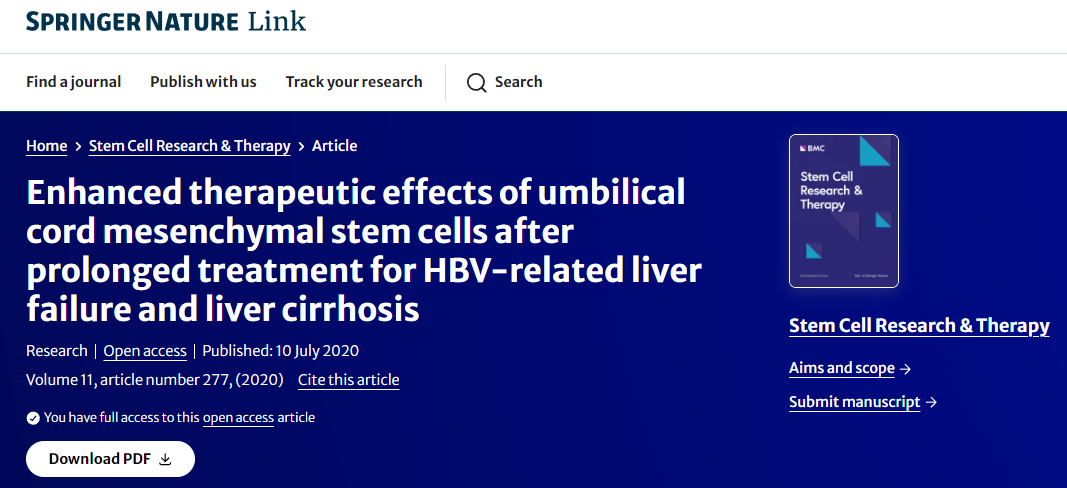This screenshot has height=488, width=1067.
Task: Open the Find a journal menu
Action: click(73, 82)
